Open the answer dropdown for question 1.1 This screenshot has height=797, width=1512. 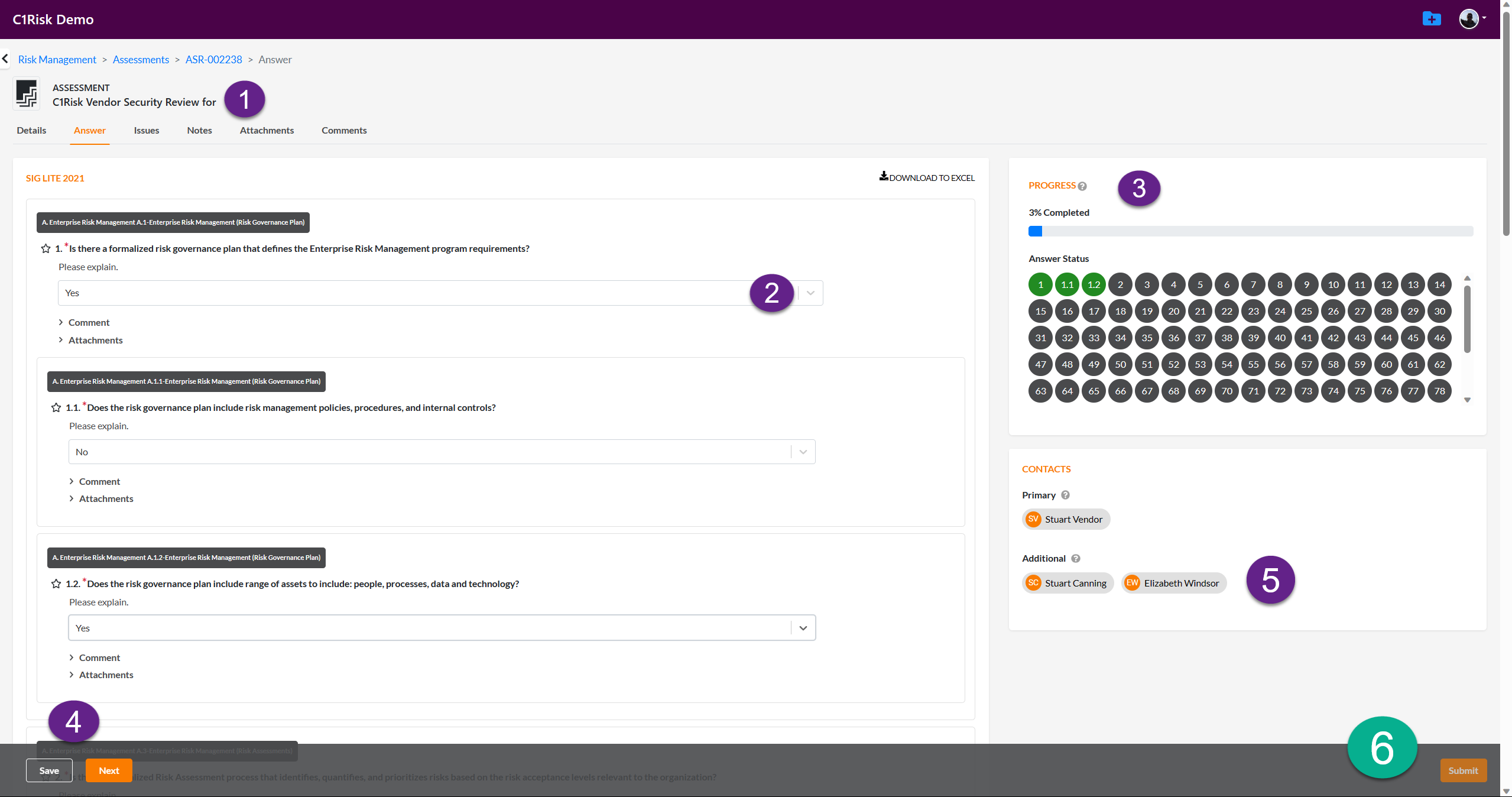(x=803, y=452)
